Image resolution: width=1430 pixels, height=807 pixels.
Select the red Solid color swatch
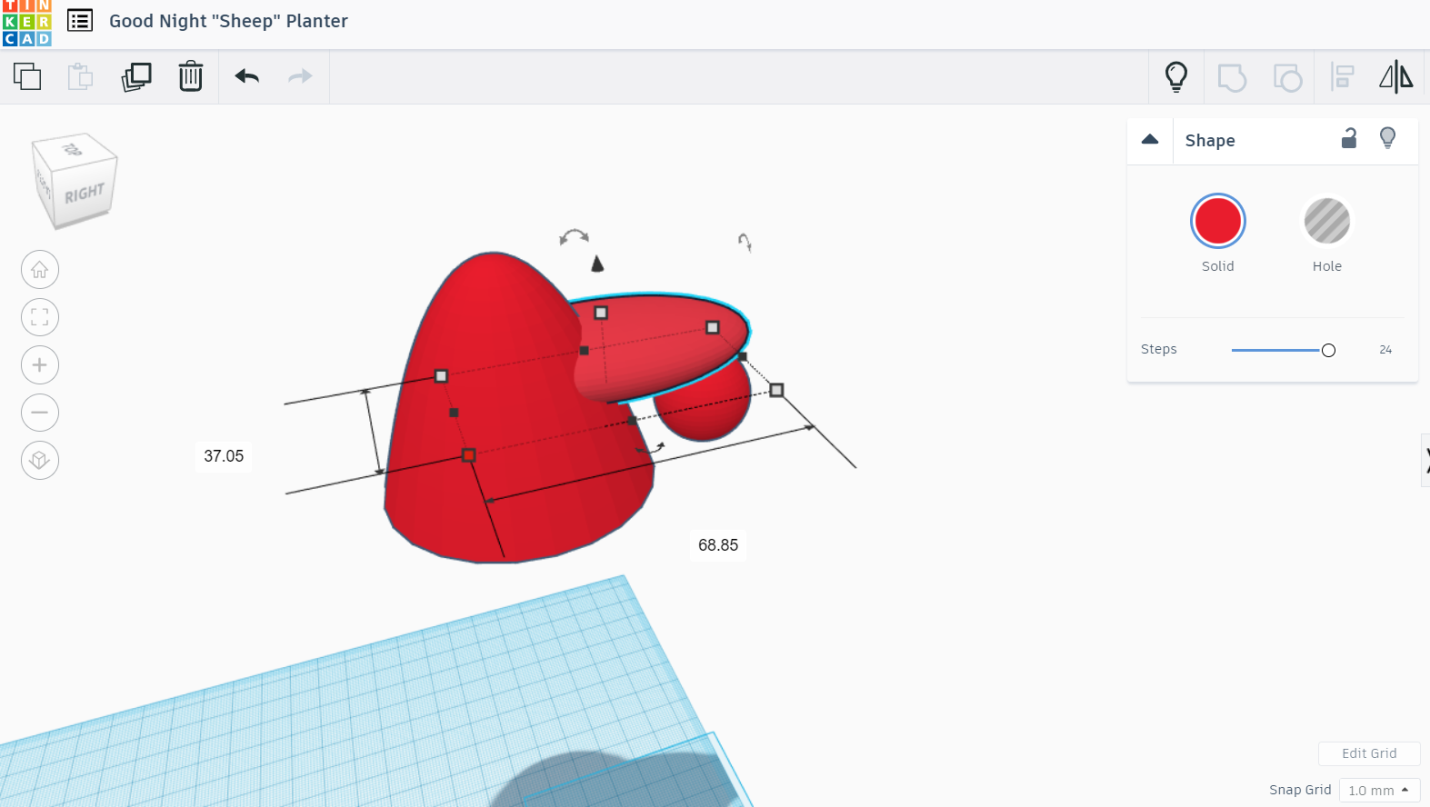1218,221
